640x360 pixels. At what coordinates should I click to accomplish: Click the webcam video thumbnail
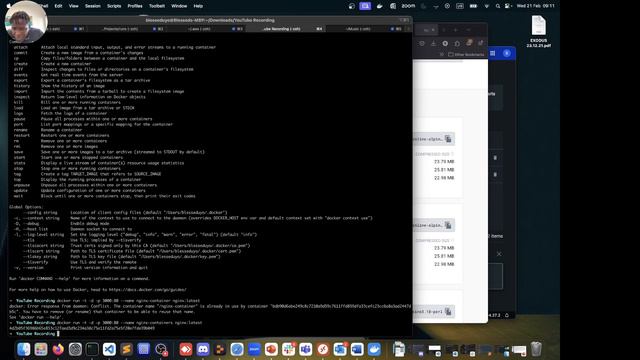point(26,22)
